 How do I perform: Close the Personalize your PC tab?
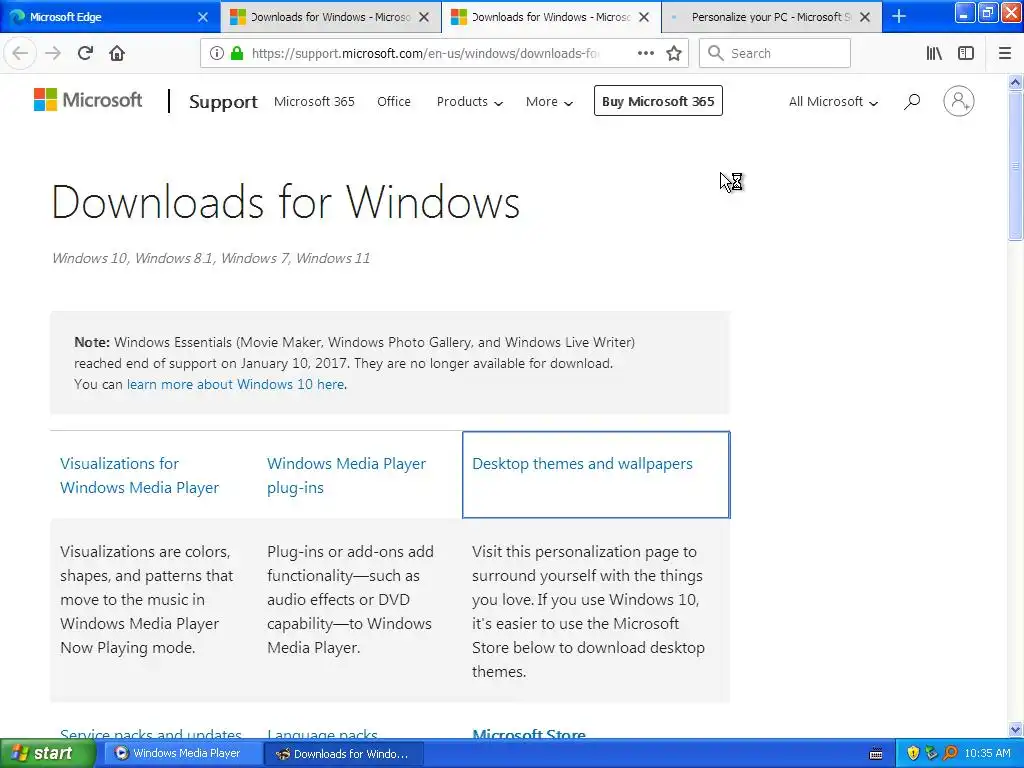[865, 17]
